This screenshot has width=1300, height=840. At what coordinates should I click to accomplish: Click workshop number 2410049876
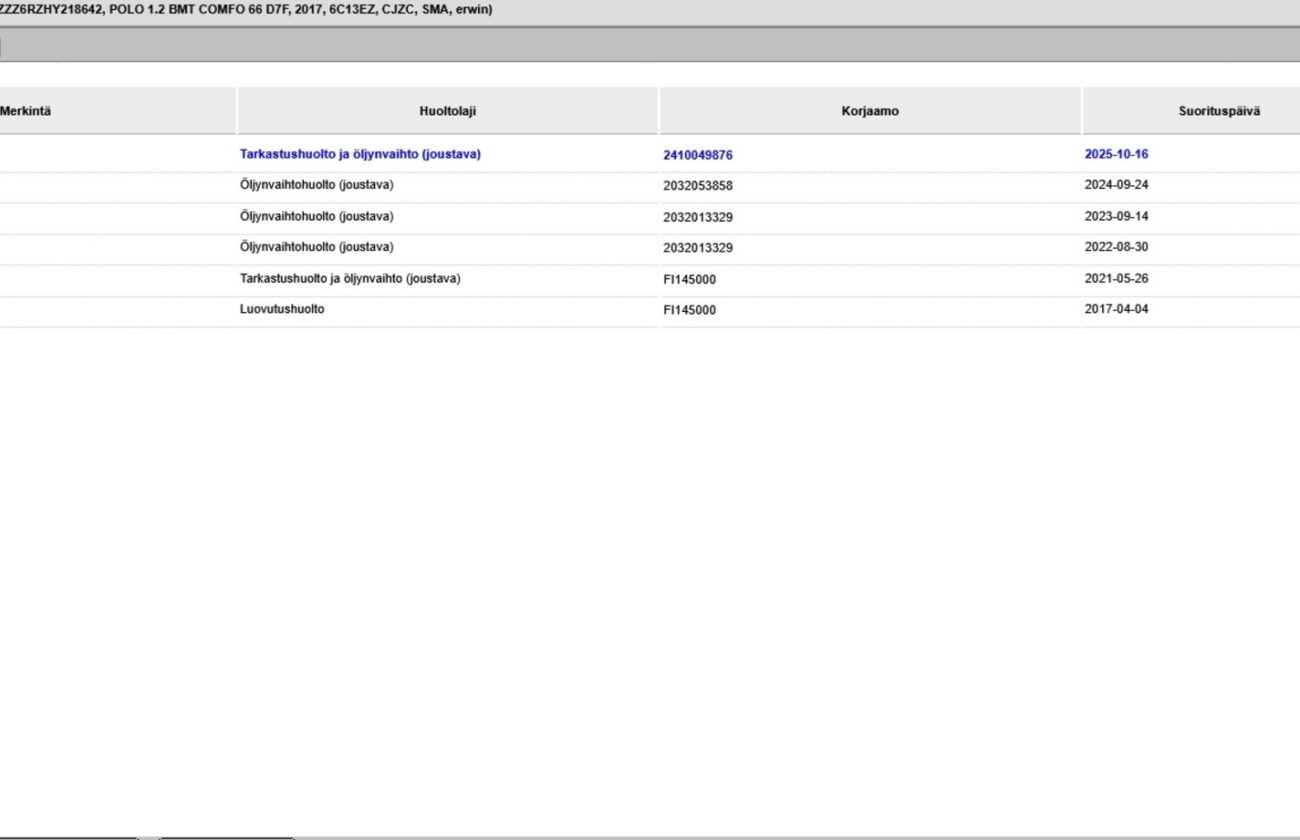click(697, 155)
